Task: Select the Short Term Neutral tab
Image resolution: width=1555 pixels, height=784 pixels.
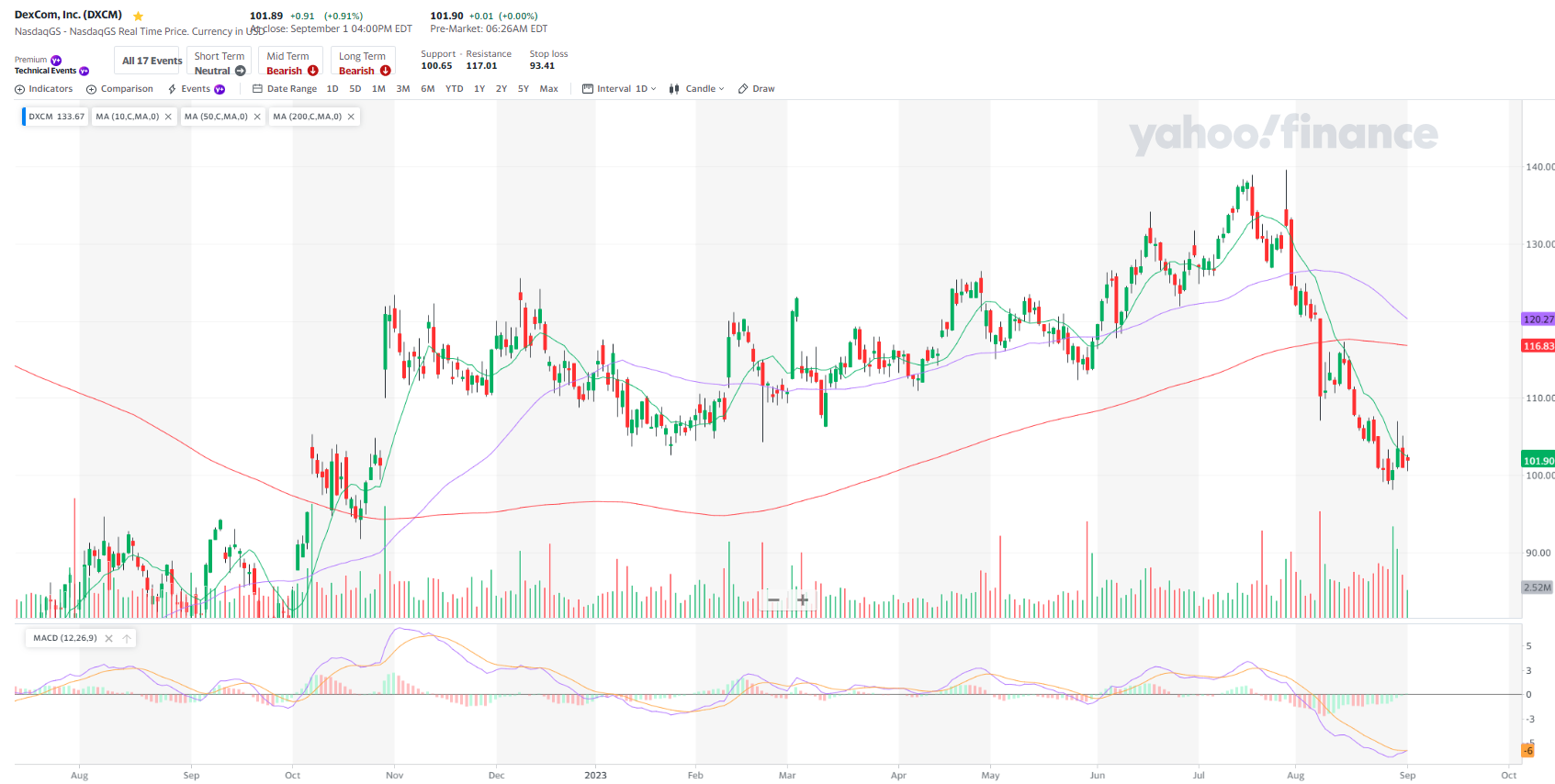Action: point(219,62)
